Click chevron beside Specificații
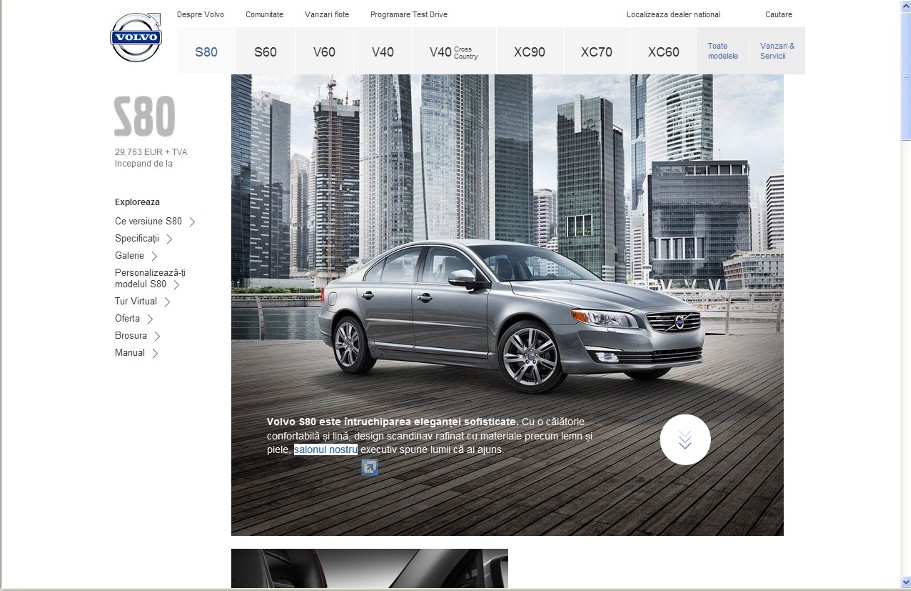Viewport: 911px width, 591px height. (169, 239)
